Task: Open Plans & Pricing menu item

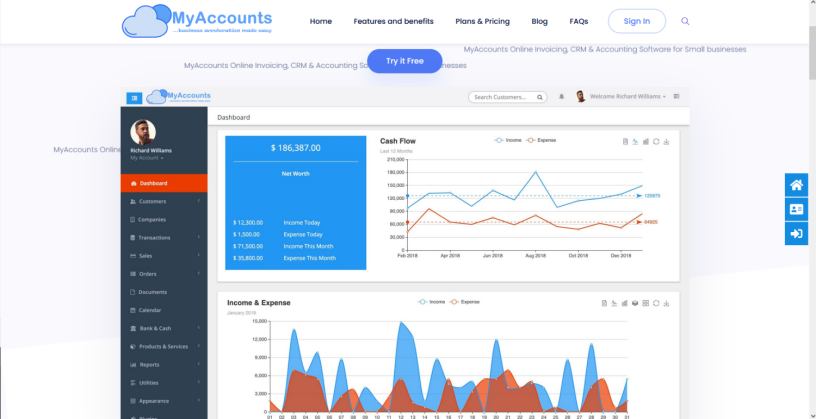Action: point(482,21)
